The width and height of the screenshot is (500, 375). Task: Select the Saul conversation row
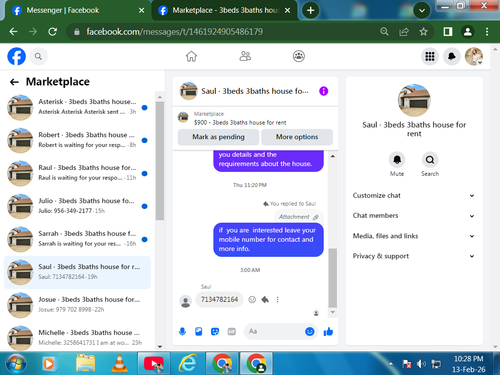coord(77,272)
